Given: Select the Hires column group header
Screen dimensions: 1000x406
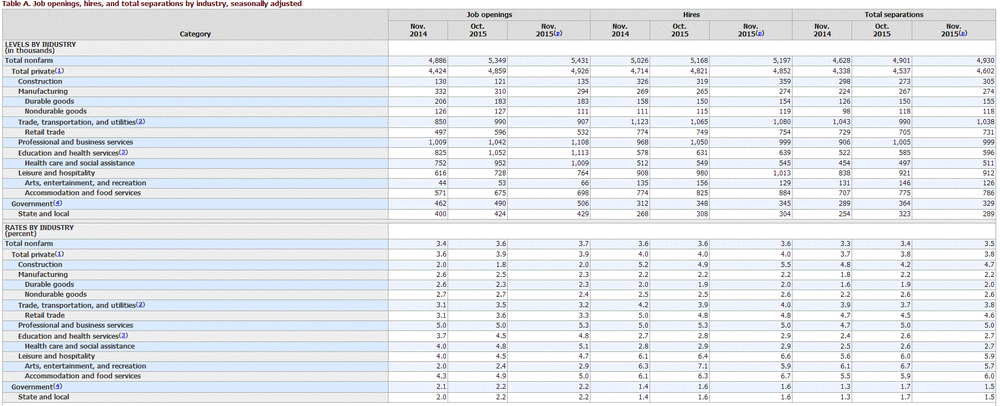Looking at the screenshot, I should click(x=691, y=16).
